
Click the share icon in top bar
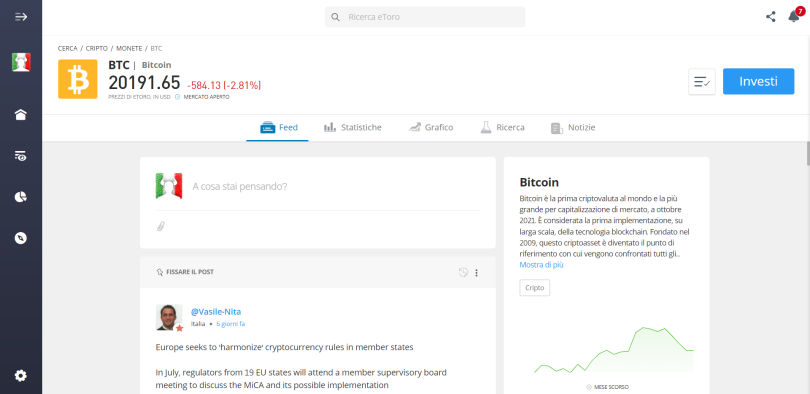pyautogui.click(x=771, y=17)
